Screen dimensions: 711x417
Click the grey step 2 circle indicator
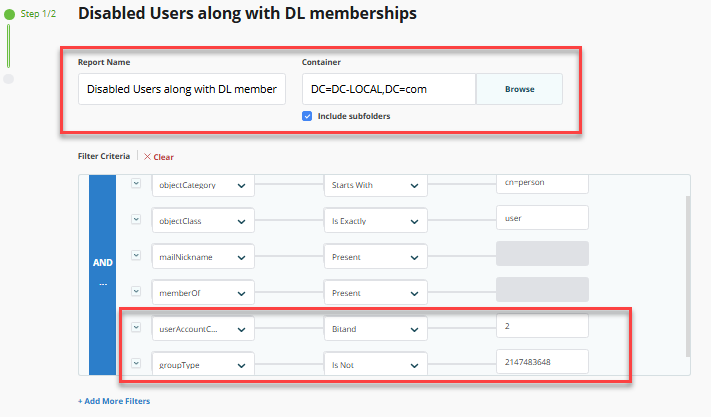click(x=9, y=78)
